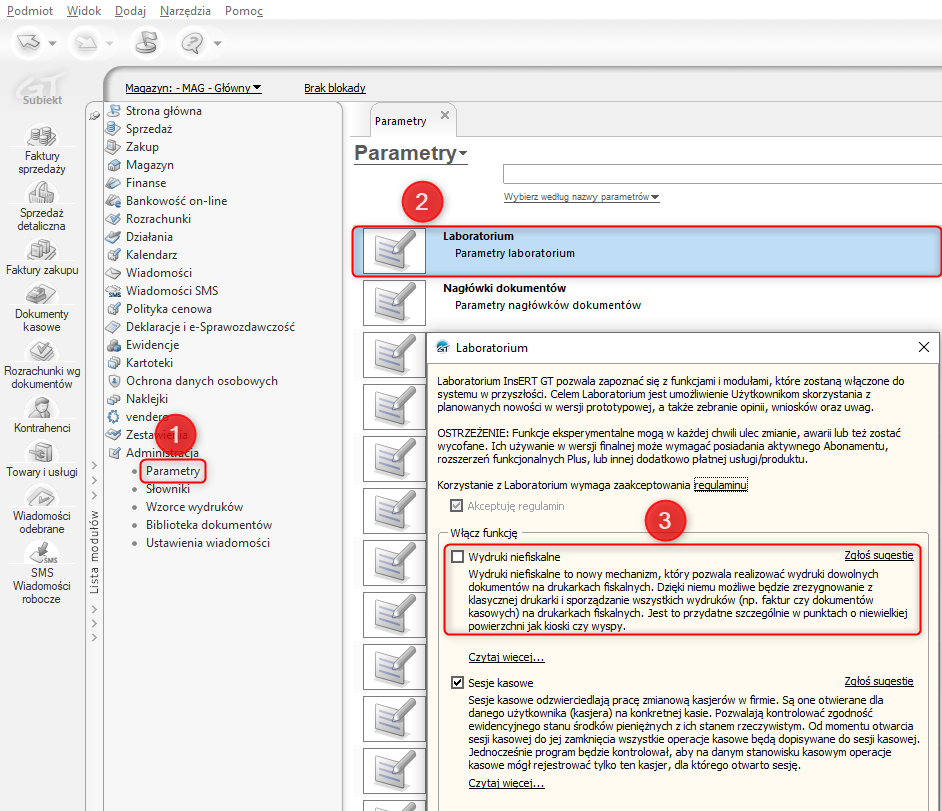Click the Nagłówki dokumentów parameter notepad icon

394,303
